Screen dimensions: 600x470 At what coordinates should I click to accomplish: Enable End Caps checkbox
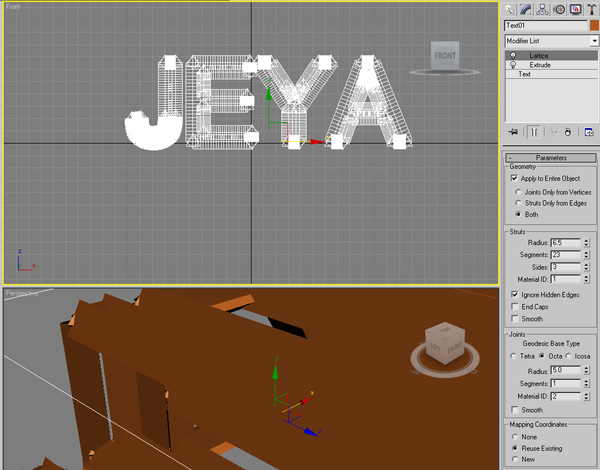coord(515,307)
